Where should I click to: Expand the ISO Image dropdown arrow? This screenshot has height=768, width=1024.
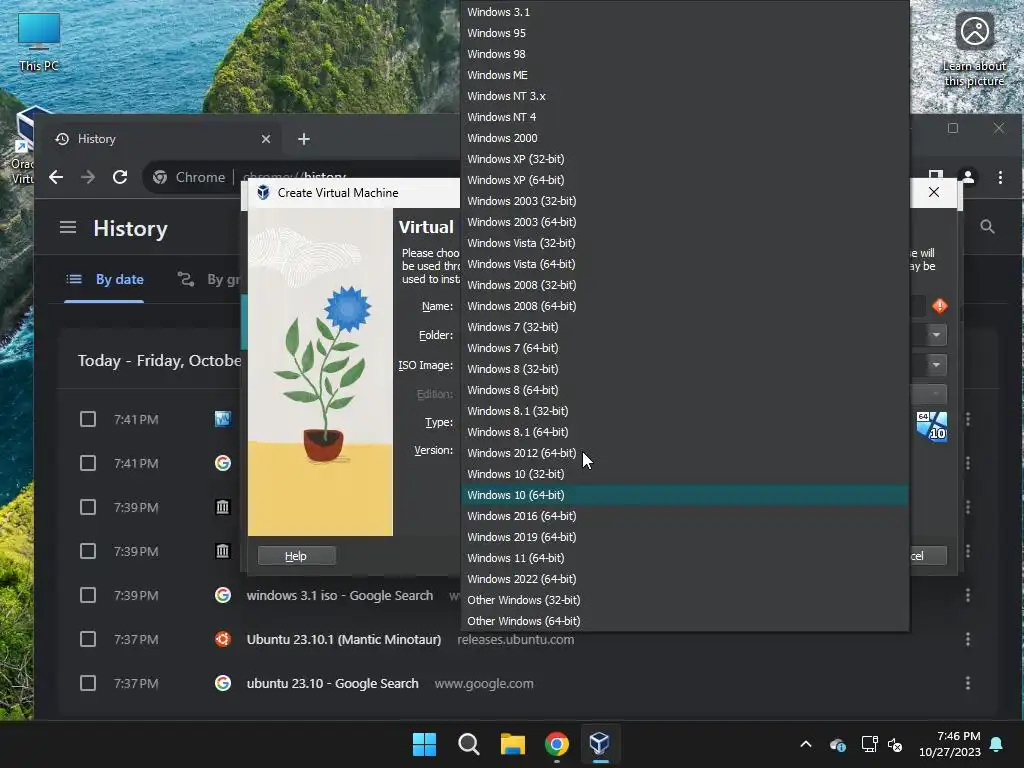(x=936, y=364)
